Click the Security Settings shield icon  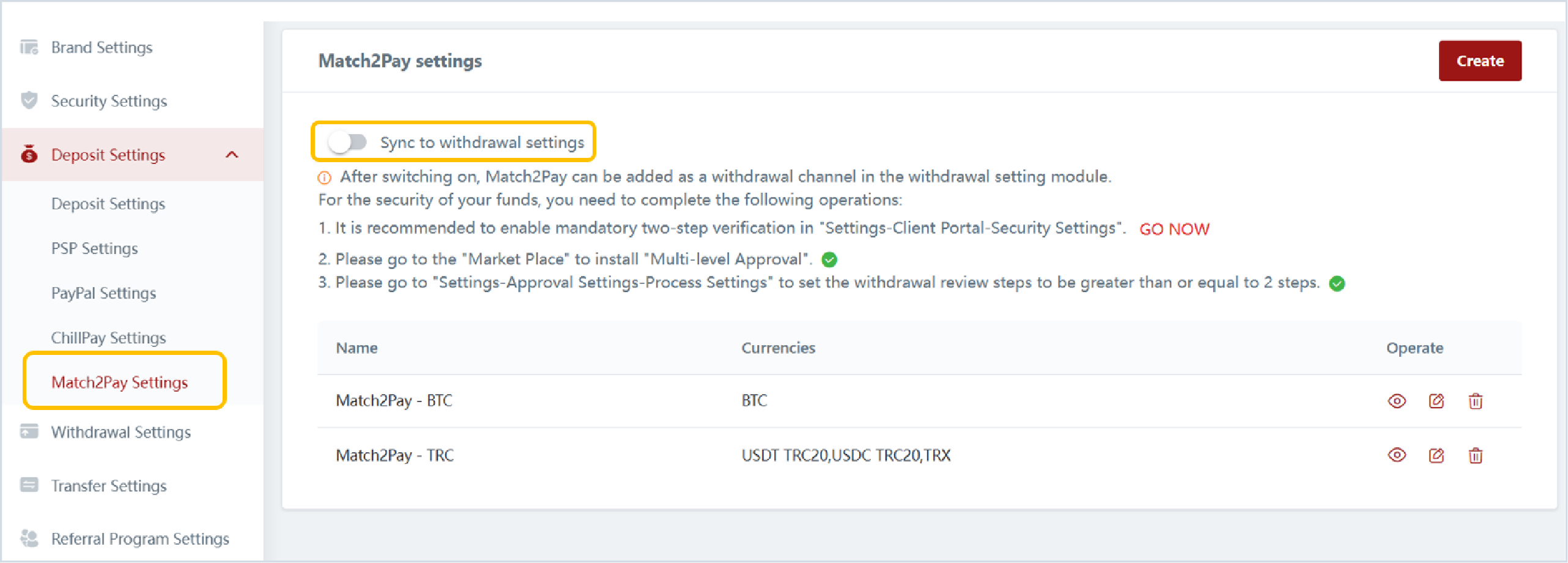[x=29, y=100]
